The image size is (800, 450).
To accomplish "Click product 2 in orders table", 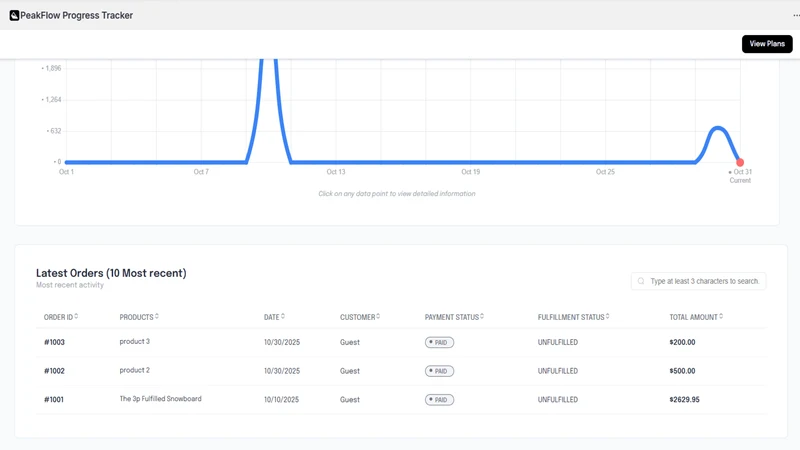I will pos(135,370).
